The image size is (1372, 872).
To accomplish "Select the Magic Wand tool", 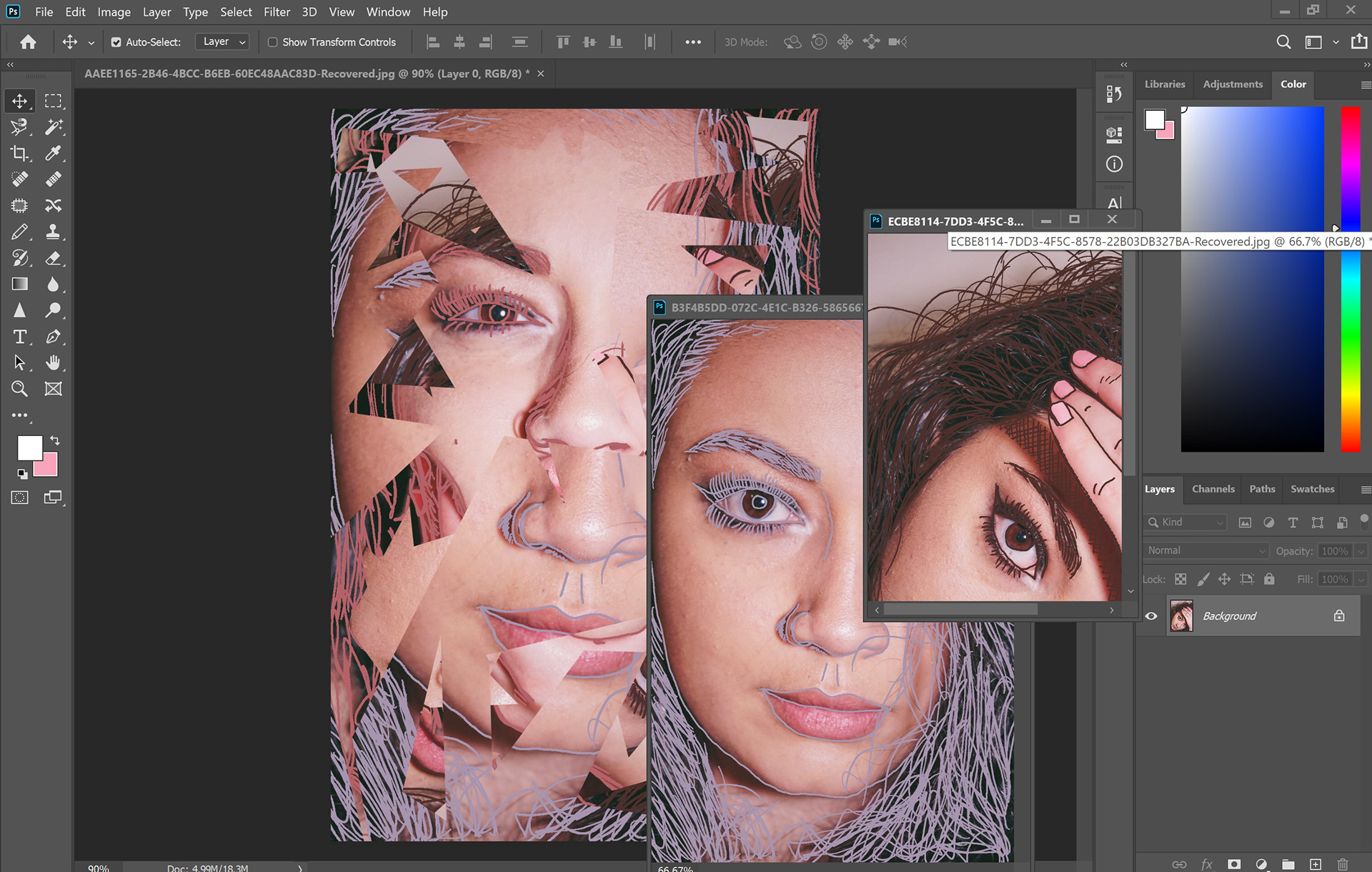I will click(54, 127).
